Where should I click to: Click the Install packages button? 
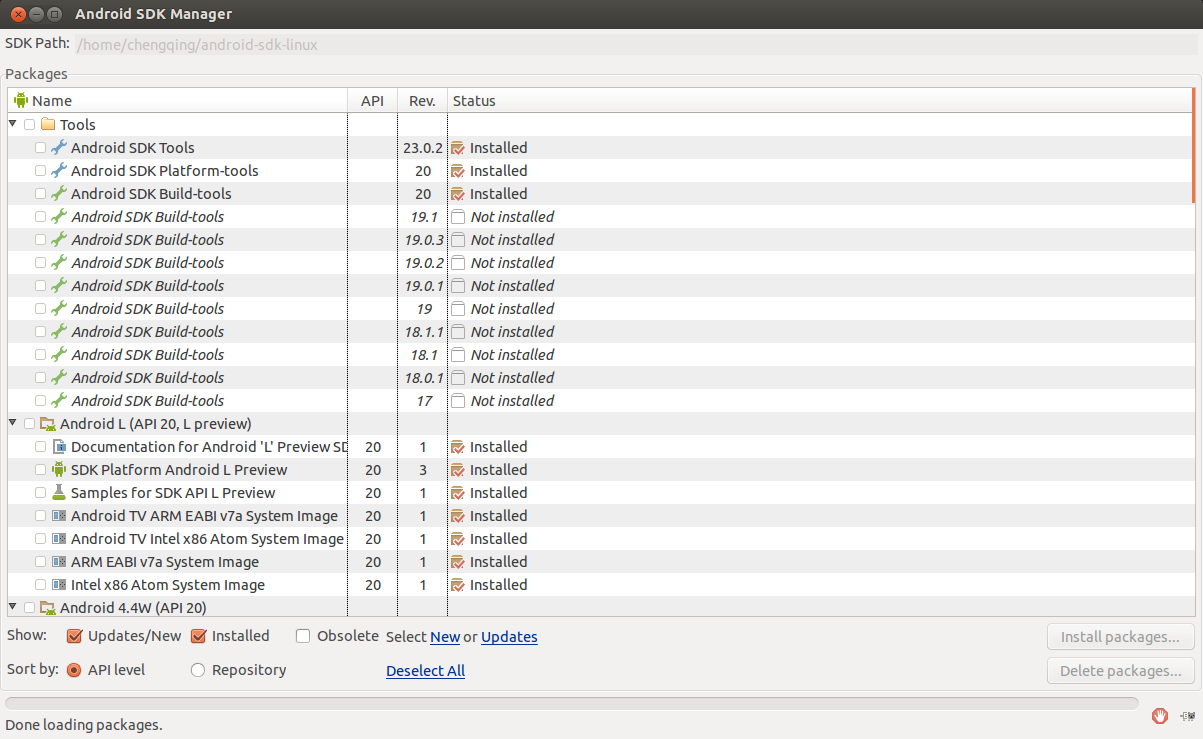[x=1120, y=637]
